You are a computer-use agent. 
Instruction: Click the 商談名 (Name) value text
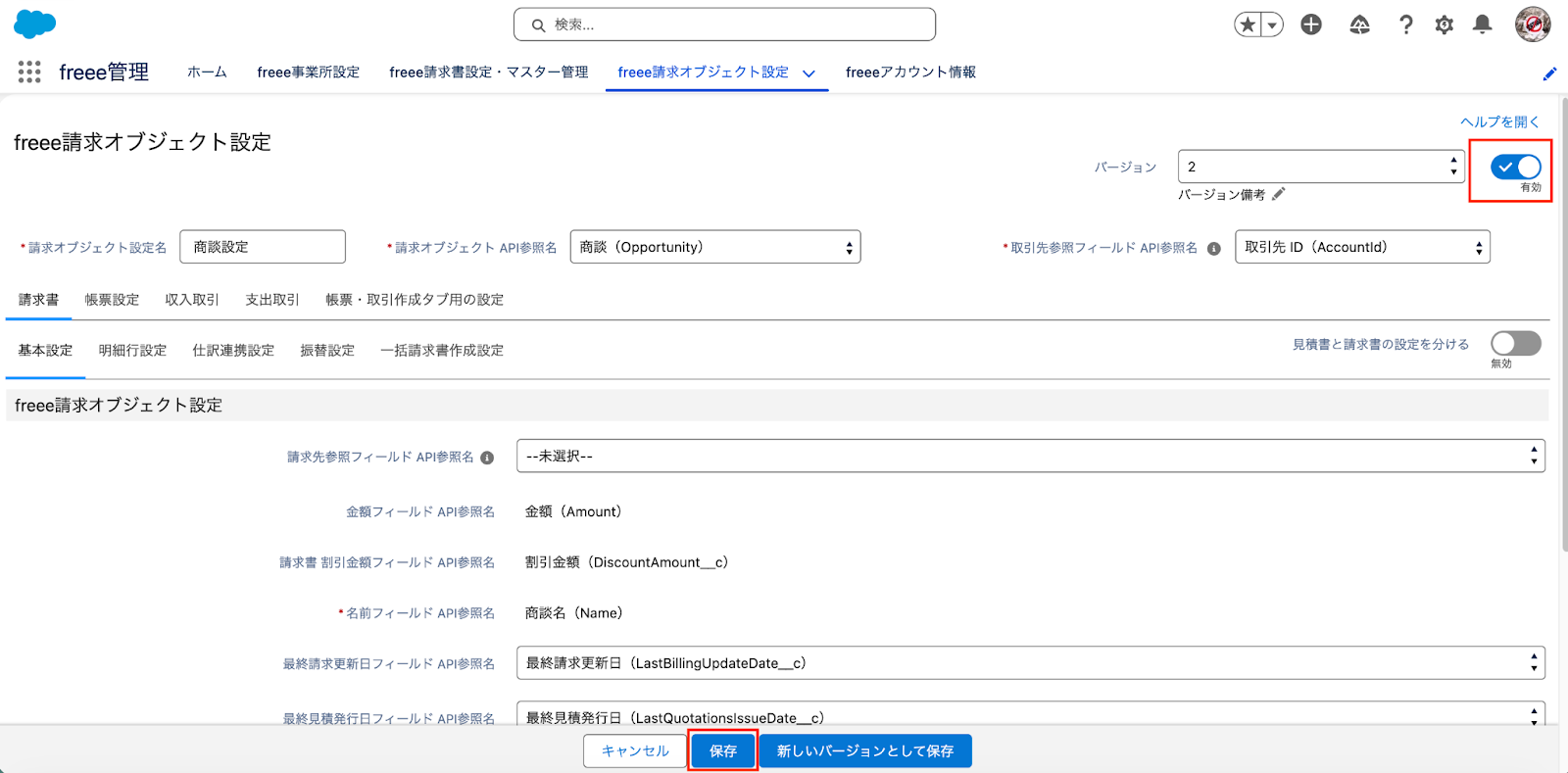(574, 613)
